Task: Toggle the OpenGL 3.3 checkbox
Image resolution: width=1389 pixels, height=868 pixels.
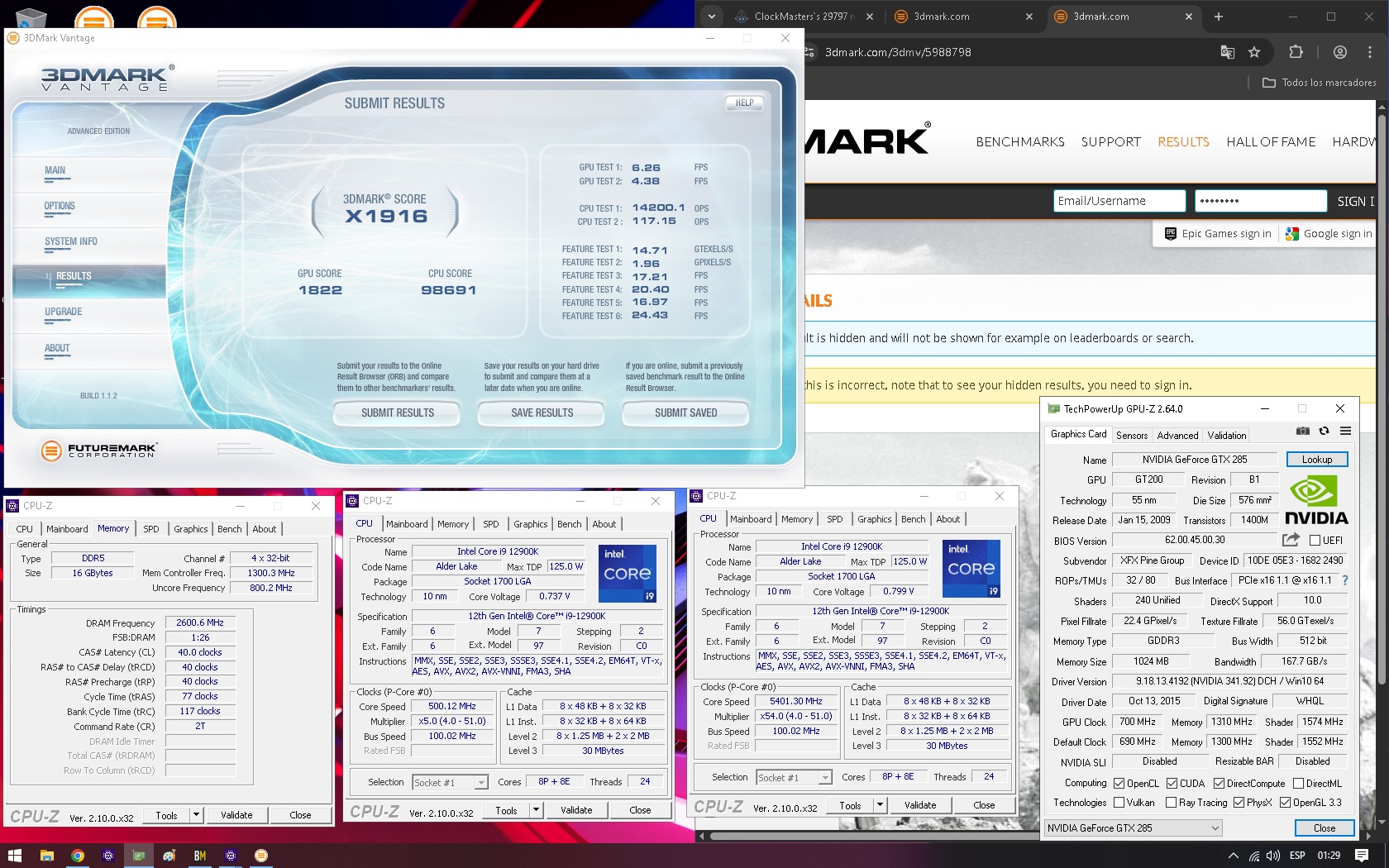Action: click(1285, 803)
